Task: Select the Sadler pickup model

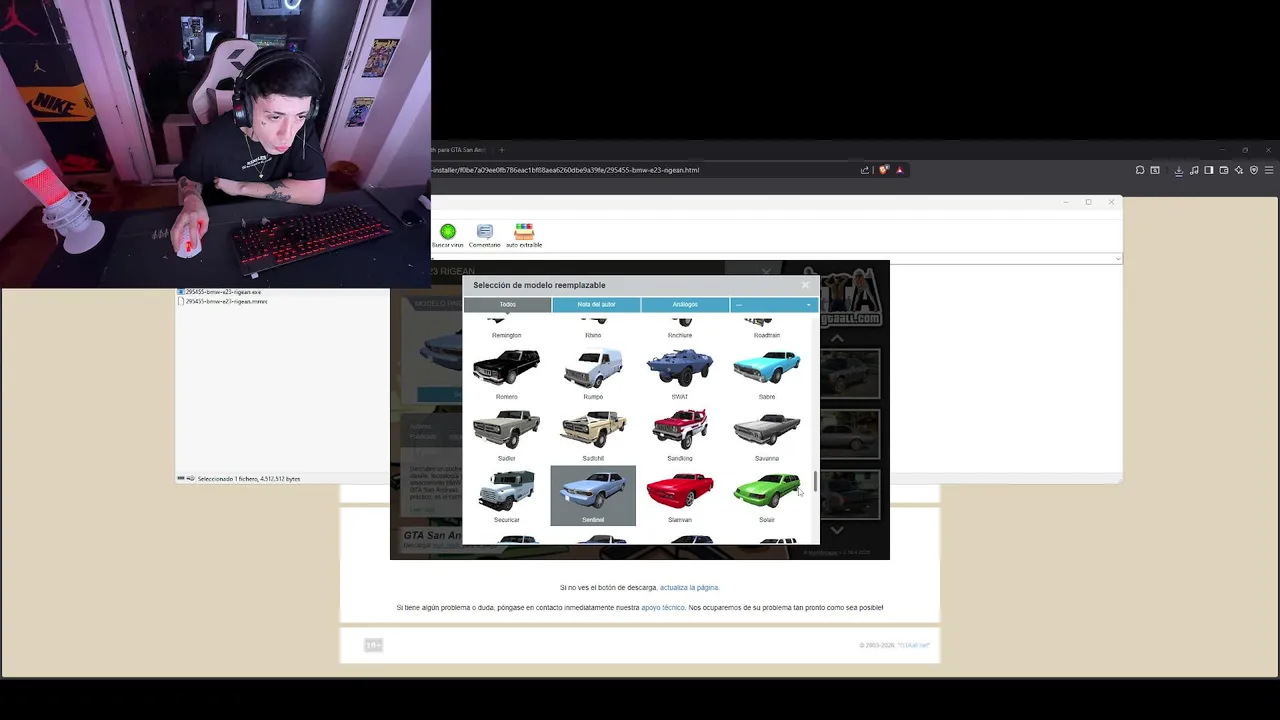Action: pos(506,435)
